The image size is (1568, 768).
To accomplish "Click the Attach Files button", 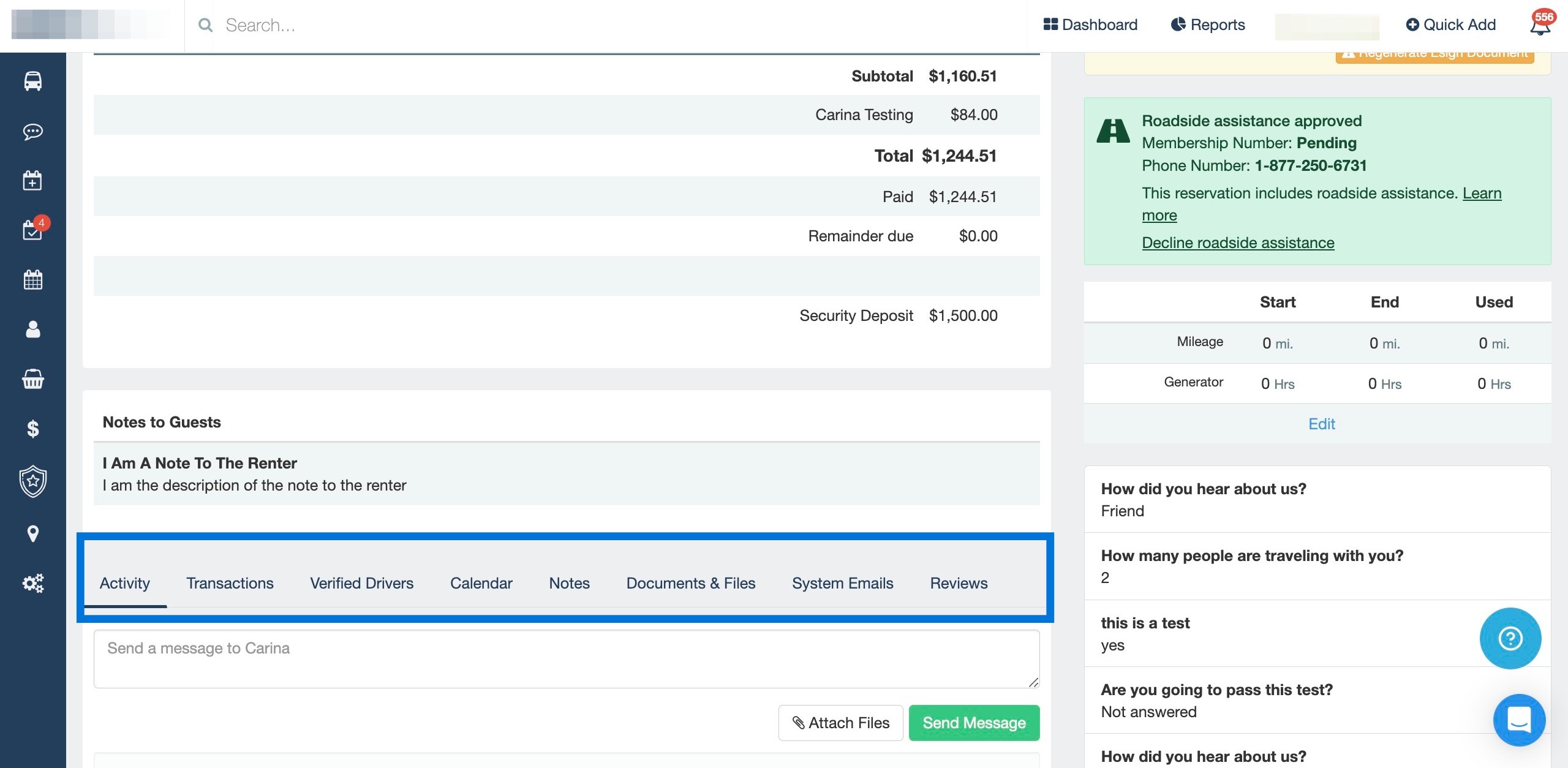I will [x=840, y=723].
